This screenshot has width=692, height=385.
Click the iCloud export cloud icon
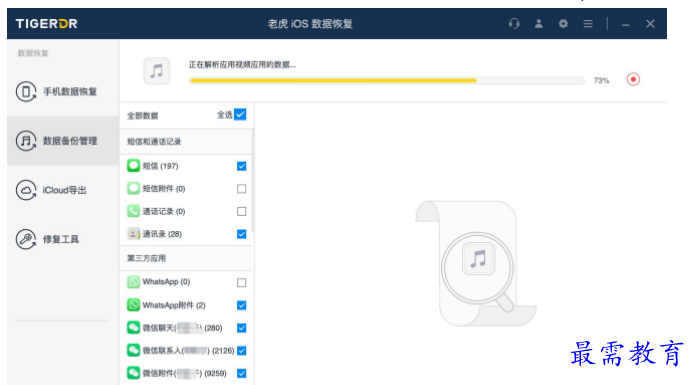point(26,190)
